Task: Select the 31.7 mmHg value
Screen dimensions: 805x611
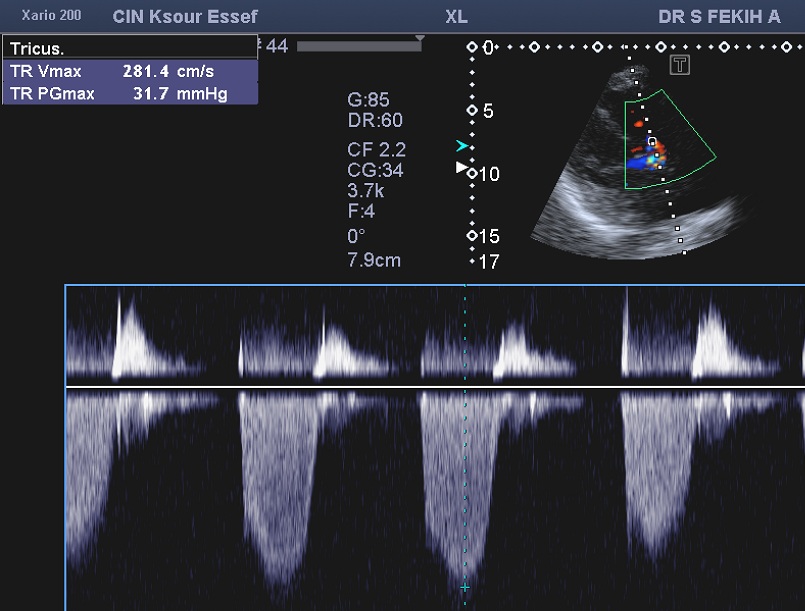Action: tap(180, 93)
